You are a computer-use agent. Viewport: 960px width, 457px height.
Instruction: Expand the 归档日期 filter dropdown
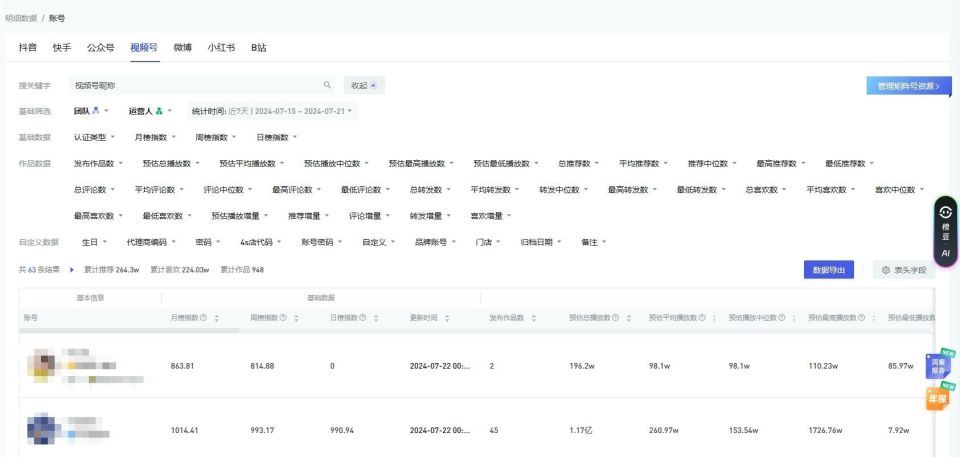[x=540, y=242]
